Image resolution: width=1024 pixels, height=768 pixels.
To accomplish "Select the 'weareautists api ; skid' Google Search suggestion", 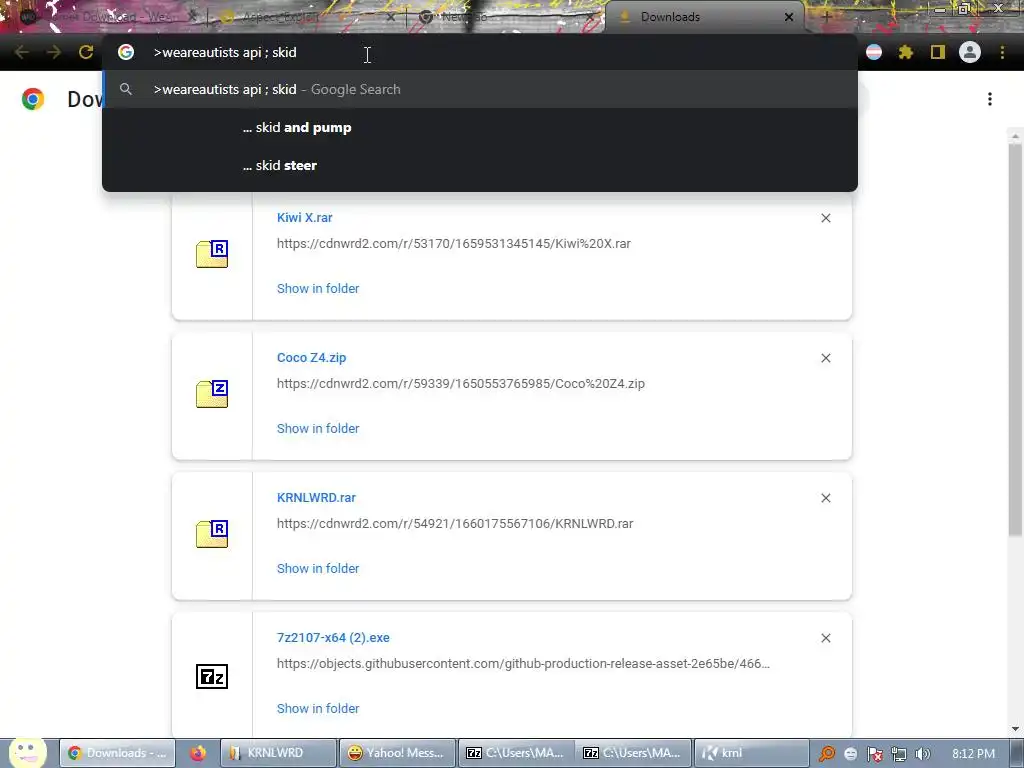I will (x=480, y=89).
